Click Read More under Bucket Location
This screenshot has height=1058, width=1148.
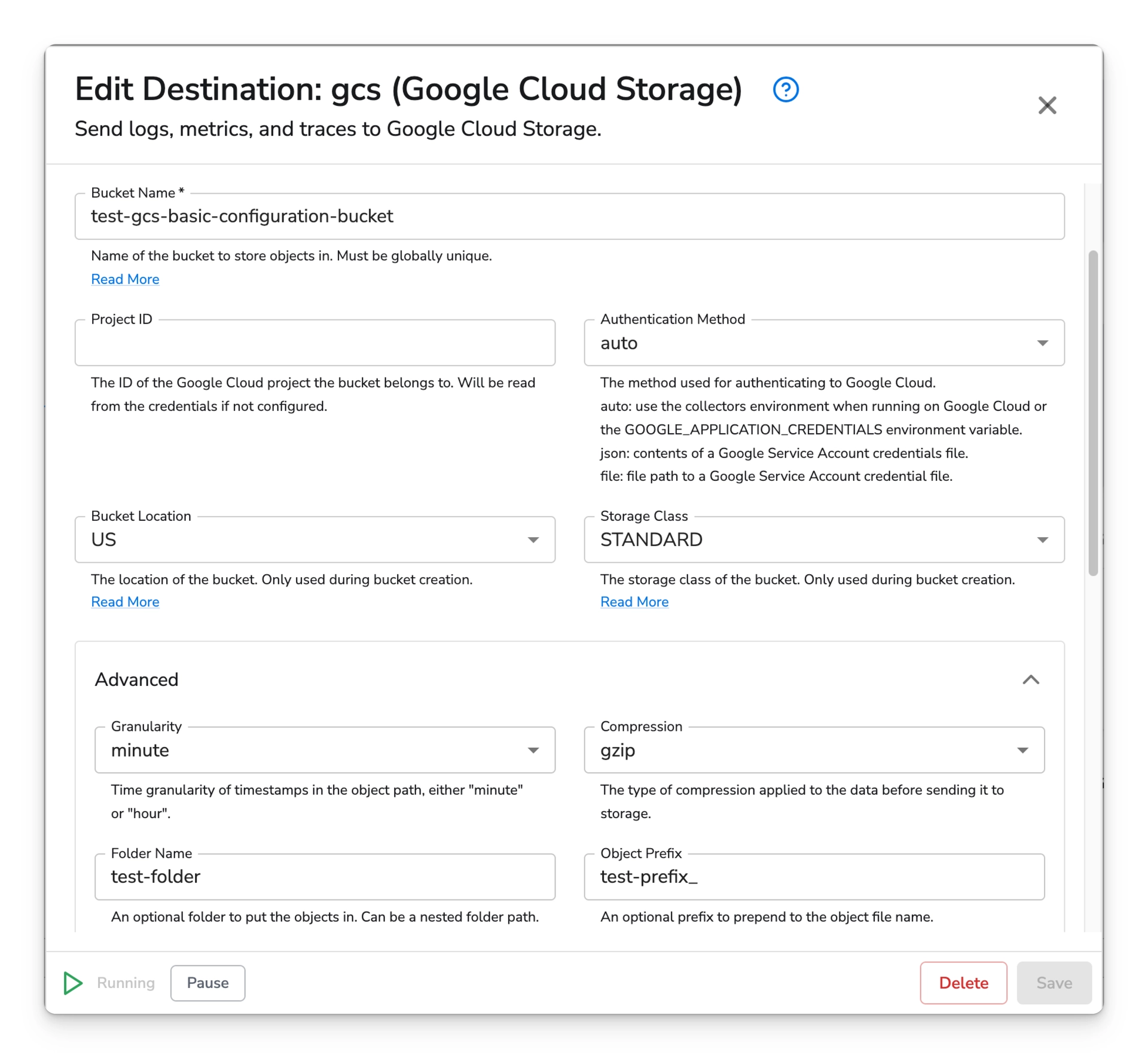tap(125, 602)
